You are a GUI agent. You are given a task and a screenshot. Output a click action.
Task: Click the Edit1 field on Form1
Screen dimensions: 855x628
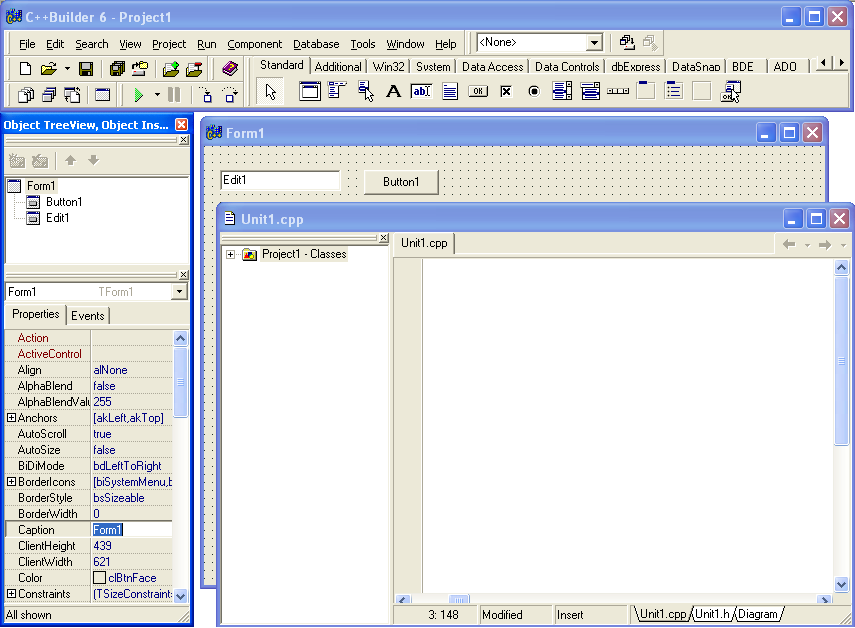click(280, 180)
